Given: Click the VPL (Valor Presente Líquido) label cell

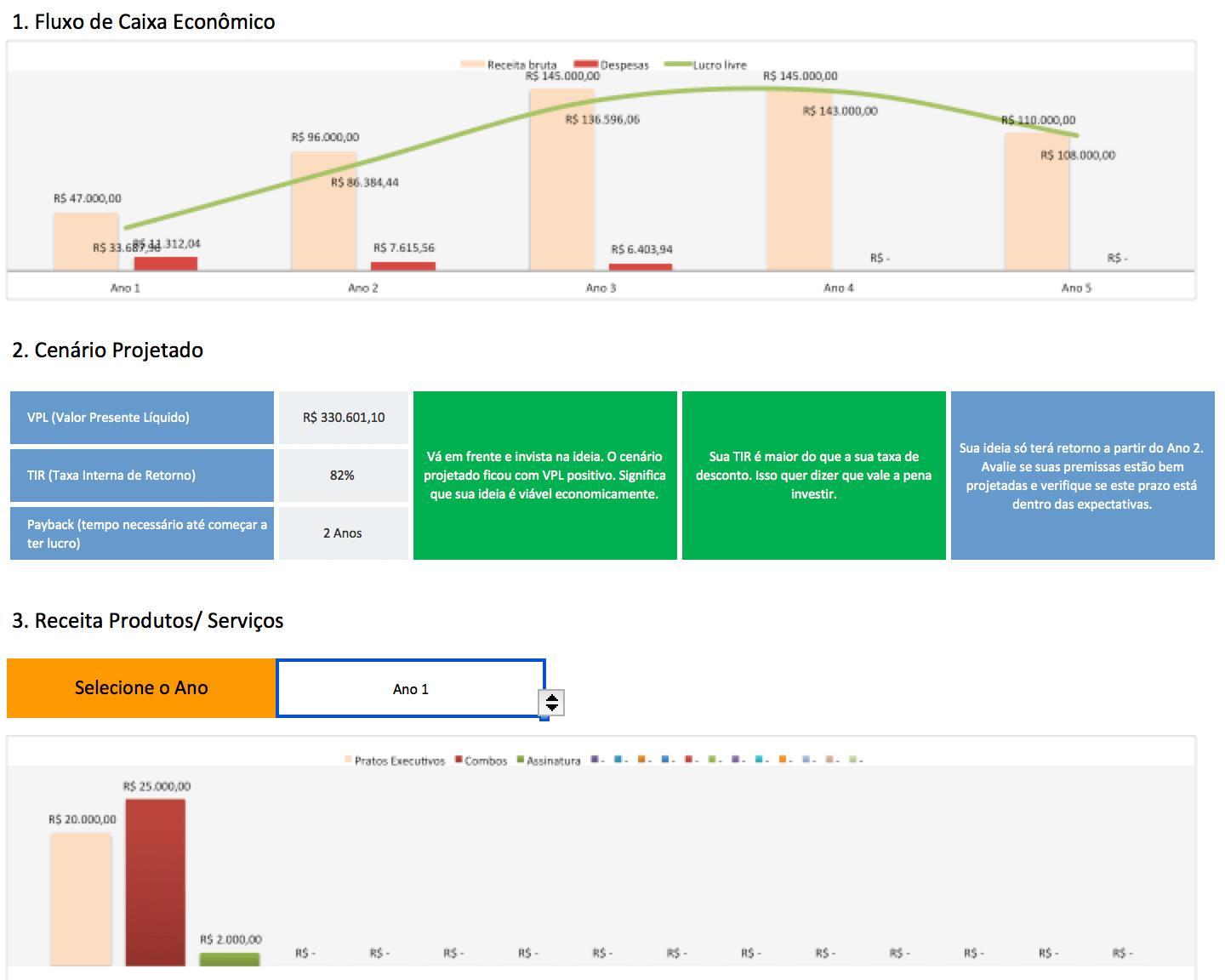Looking at the screenshot, I should (141, 418).
